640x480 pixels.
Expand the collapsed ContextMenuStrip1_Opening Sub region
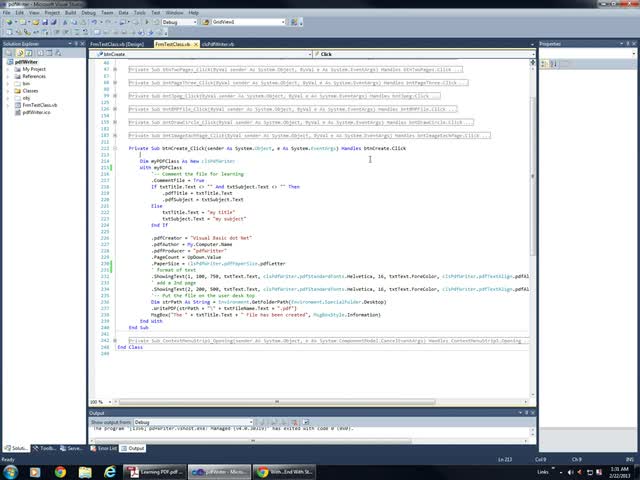[x=115, y=340]
